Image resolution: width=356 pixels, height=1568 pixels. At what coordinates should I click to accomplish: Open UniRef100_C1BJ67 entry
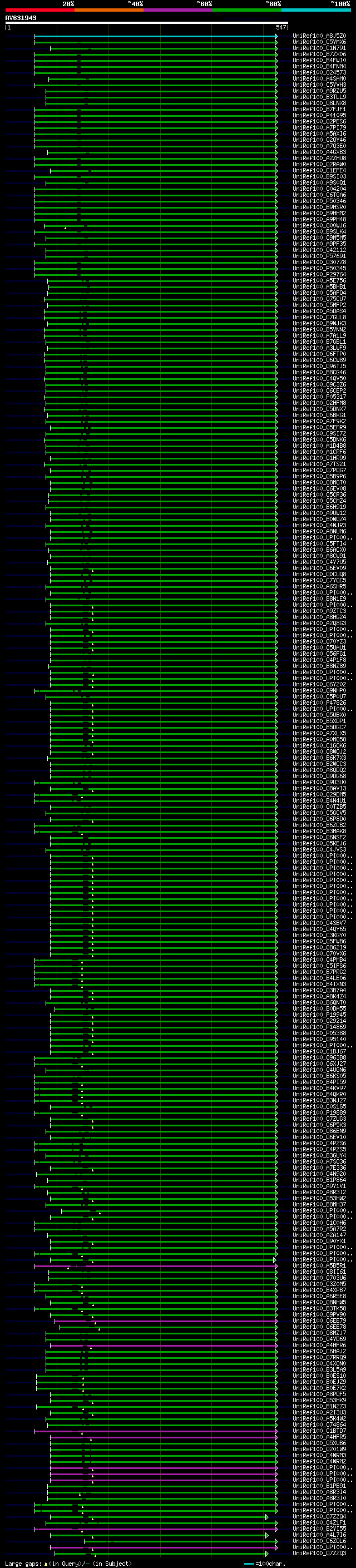(319, 1051)
